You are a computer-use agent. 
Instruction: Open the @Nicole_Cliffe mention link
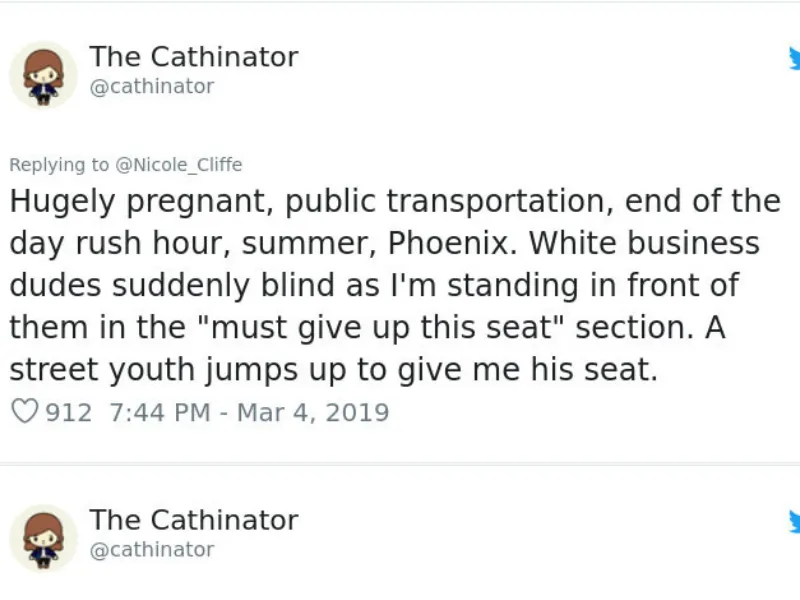click(179, 165)
